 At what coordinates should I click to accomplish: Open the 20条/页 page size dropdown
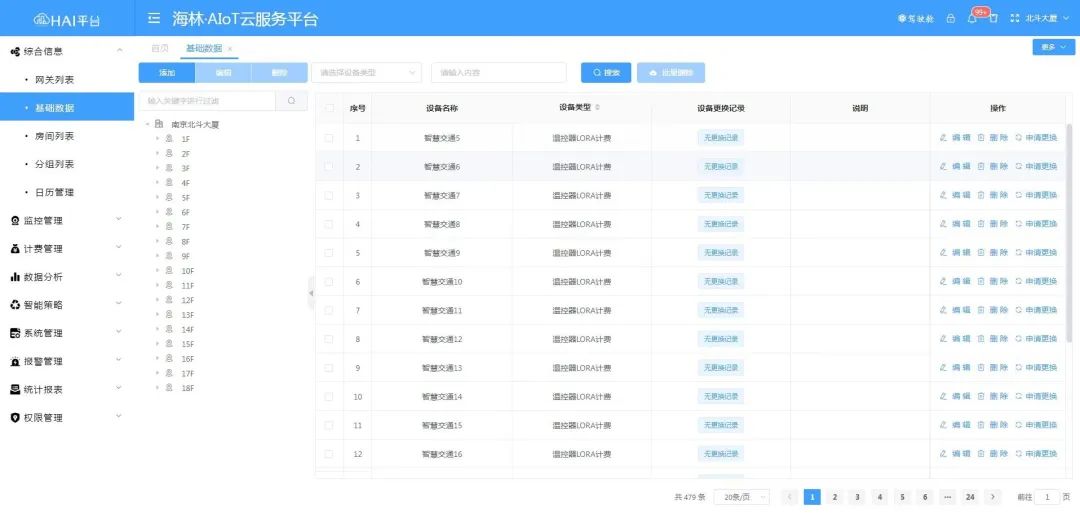[741, 497]
